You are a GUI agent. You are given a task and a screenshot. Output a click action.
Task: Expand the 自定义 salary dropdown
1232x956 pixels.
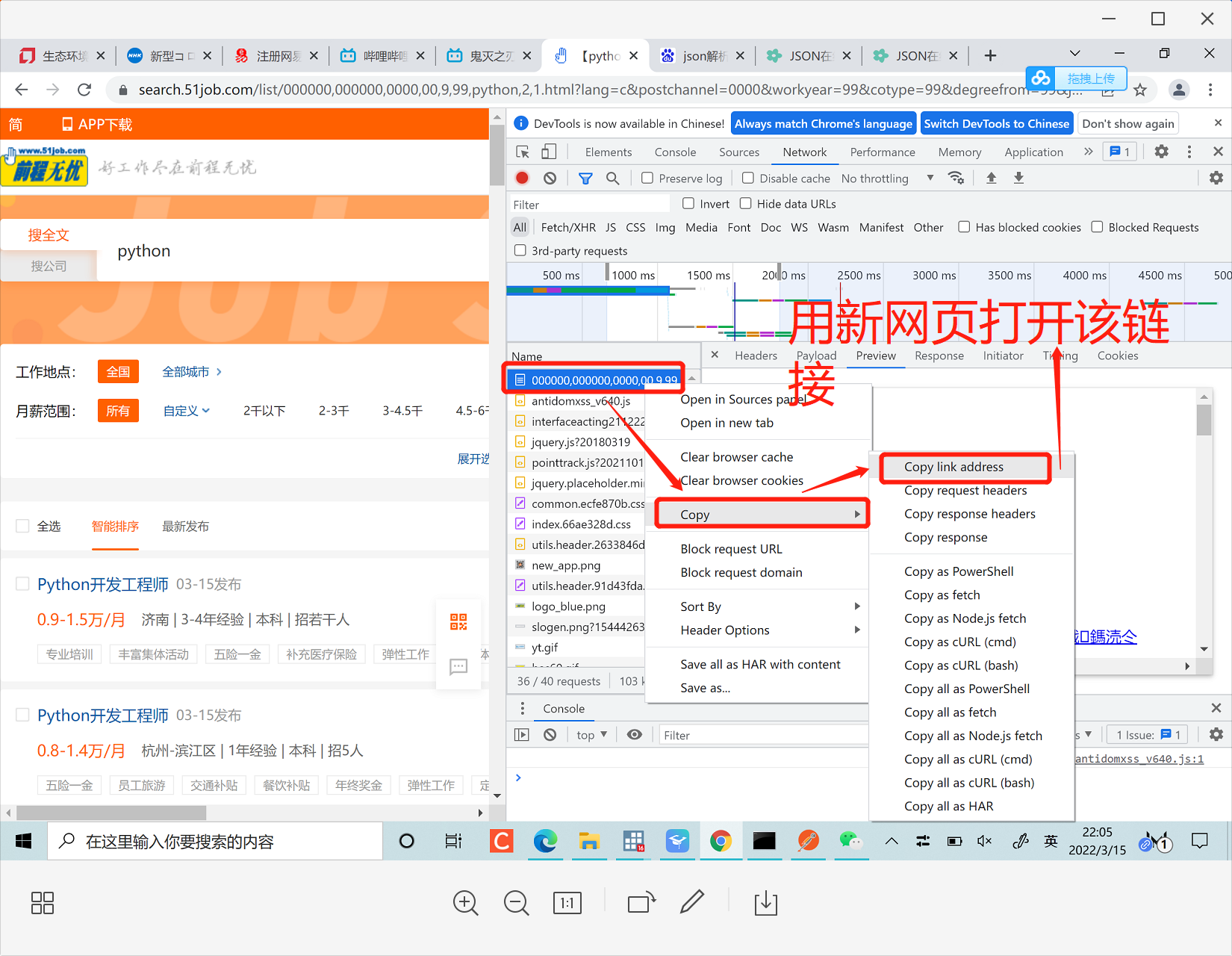click(187, 411)
